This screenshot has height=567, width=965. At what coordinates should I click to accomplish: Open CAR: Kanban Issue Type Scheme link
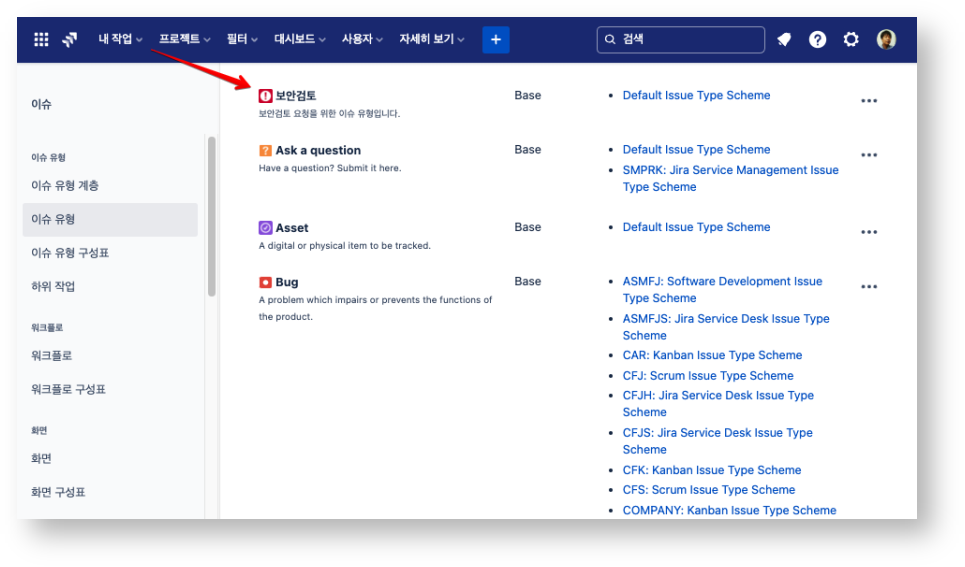[712, 355]
